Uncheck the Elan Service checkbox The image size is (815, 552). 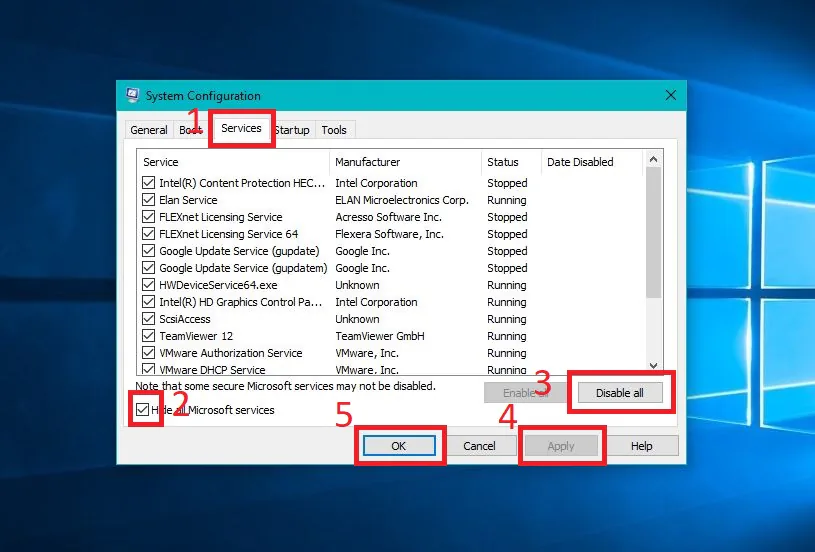pyautogui.click(x=149, y=200)
